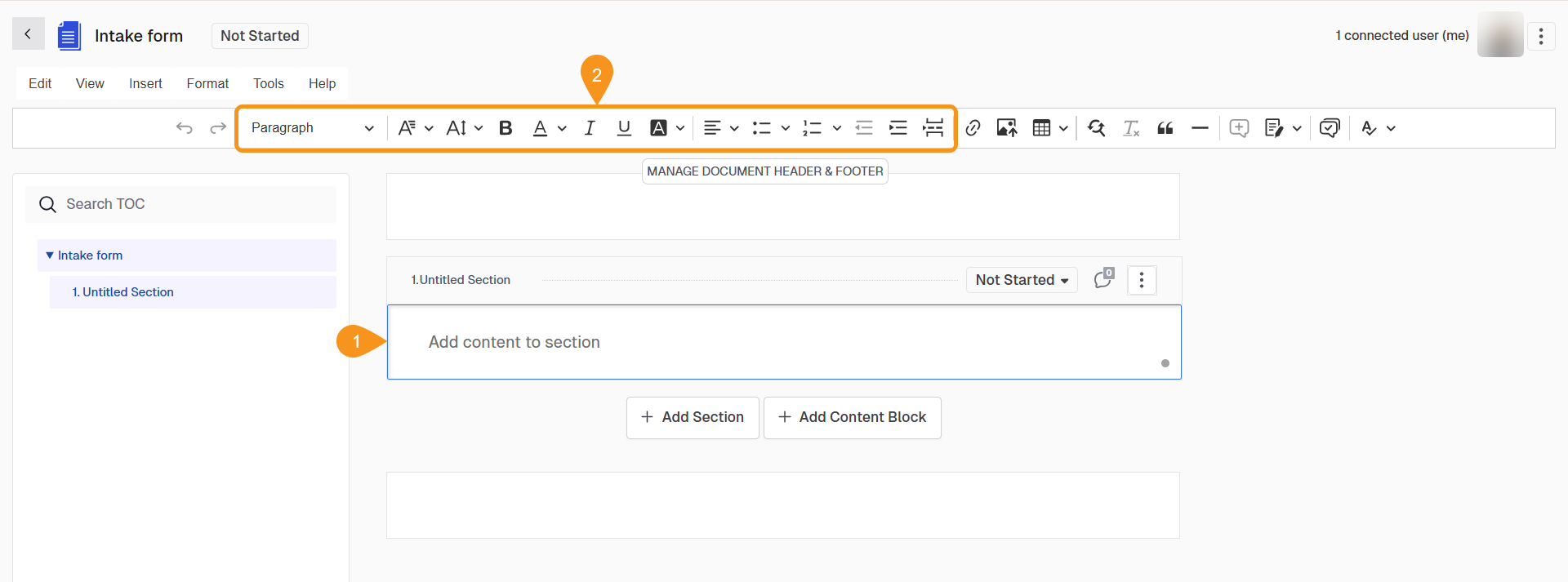Viewport: 1568px width, 582px height.
Task: Open the section's Not Started status dropdown
Action: pyautogui.click(x=1021, y=280)
